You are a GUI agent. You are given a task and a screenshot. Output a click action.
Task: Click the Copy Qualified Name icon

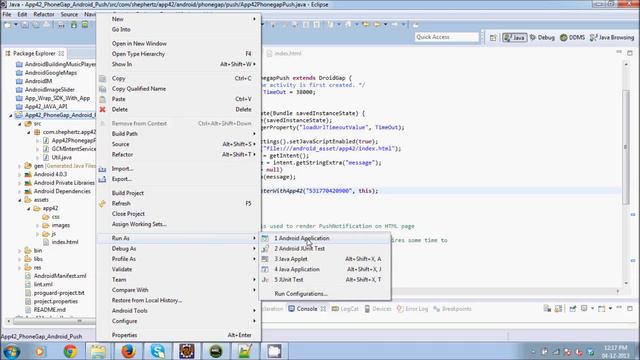pyautogui.click(x=102, y=89)
